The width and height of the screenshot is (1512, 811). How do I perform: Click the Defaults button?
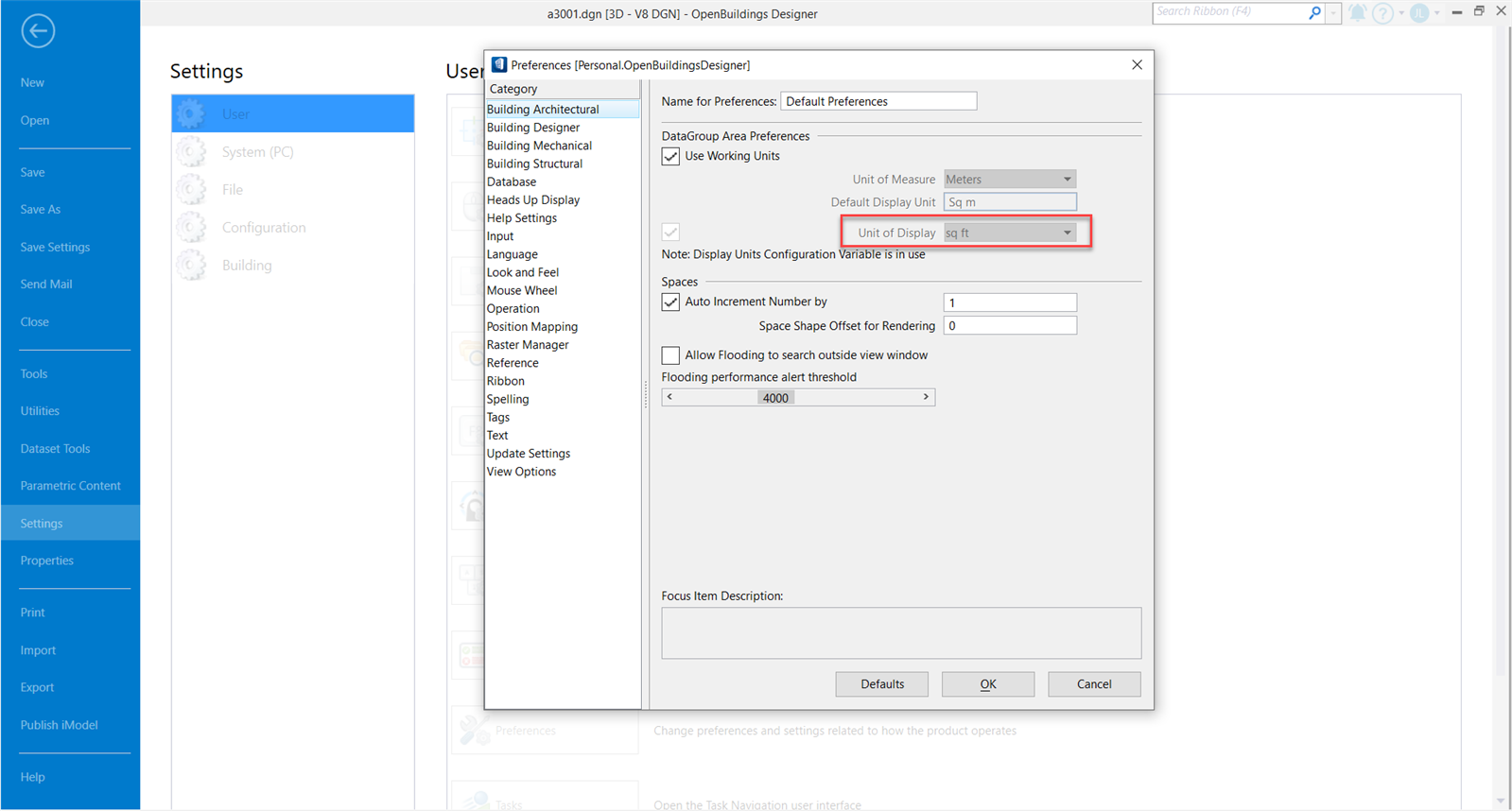pyautogui.click(x=882, y=684)
